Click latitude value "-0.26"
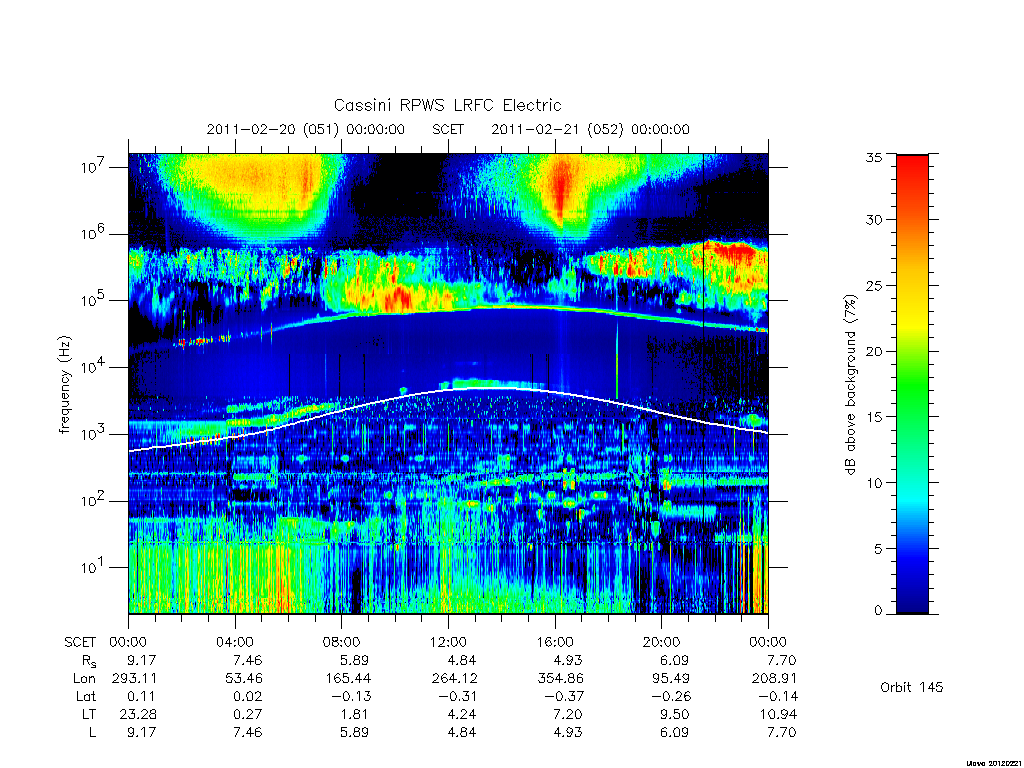 pos(669,696)
